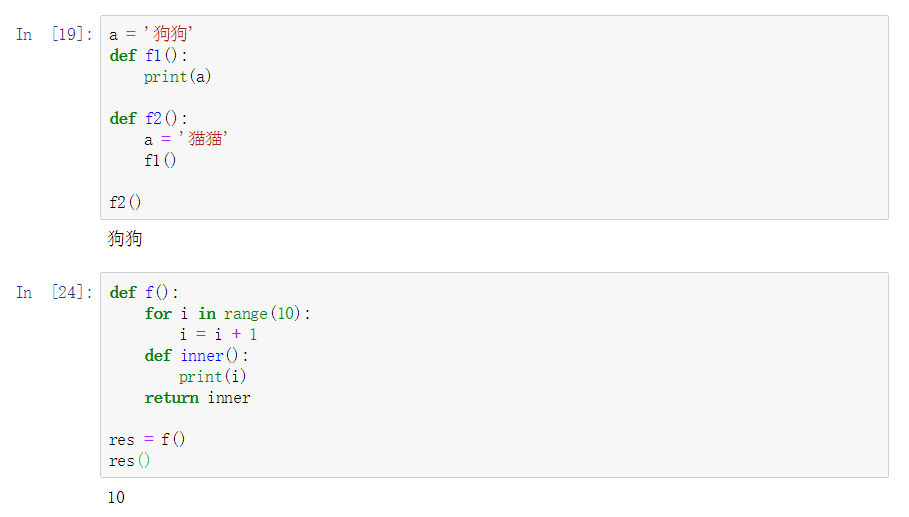Click the def inner(): line
The height and width of the screenshot is (517, 909).
(196, 356)
